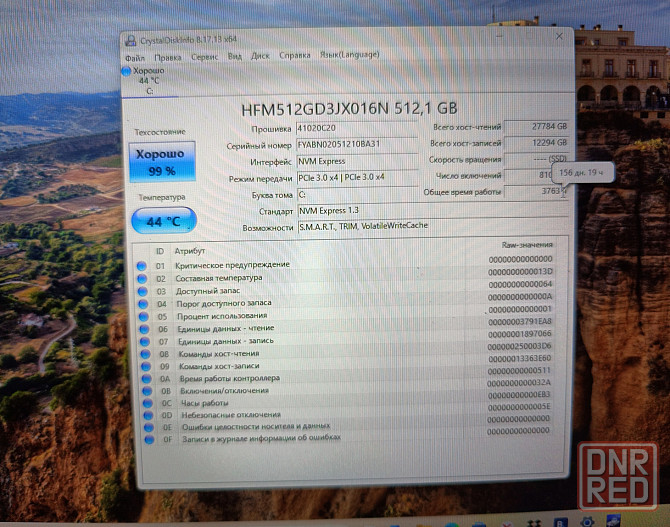The height and width of the screenshot is (527, 670).
Task: Click the CrystalDiskInfo title bar app icon
Action: coord(130,40)
